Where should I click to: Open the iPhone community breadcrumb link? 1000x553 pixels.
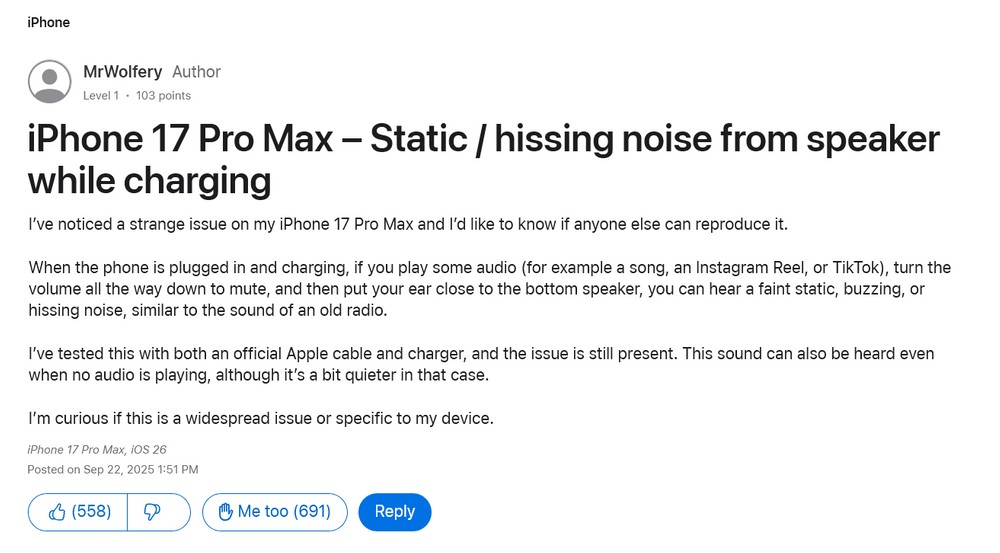click(48, 22)
